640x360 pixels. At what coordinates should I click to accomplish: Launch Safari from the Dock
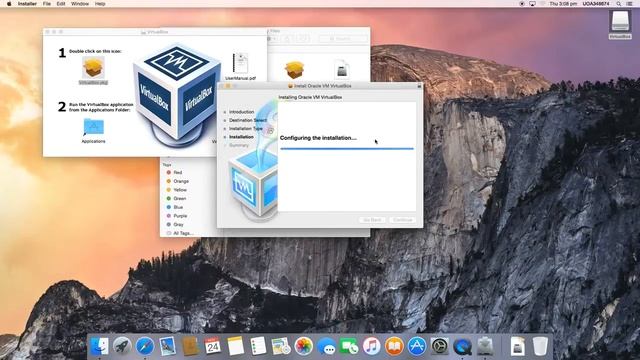tap(144, 347)
